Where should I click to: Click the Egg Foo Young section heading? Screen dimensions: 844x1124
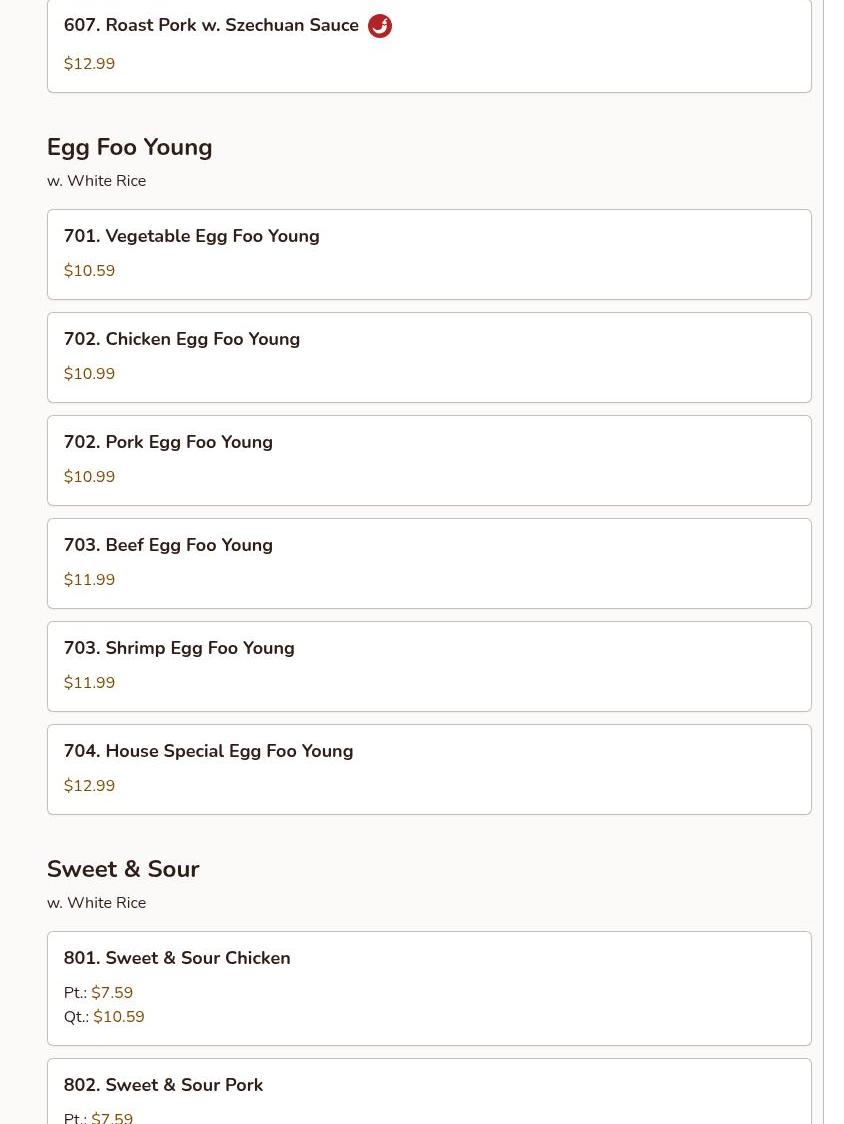point(129,147)
